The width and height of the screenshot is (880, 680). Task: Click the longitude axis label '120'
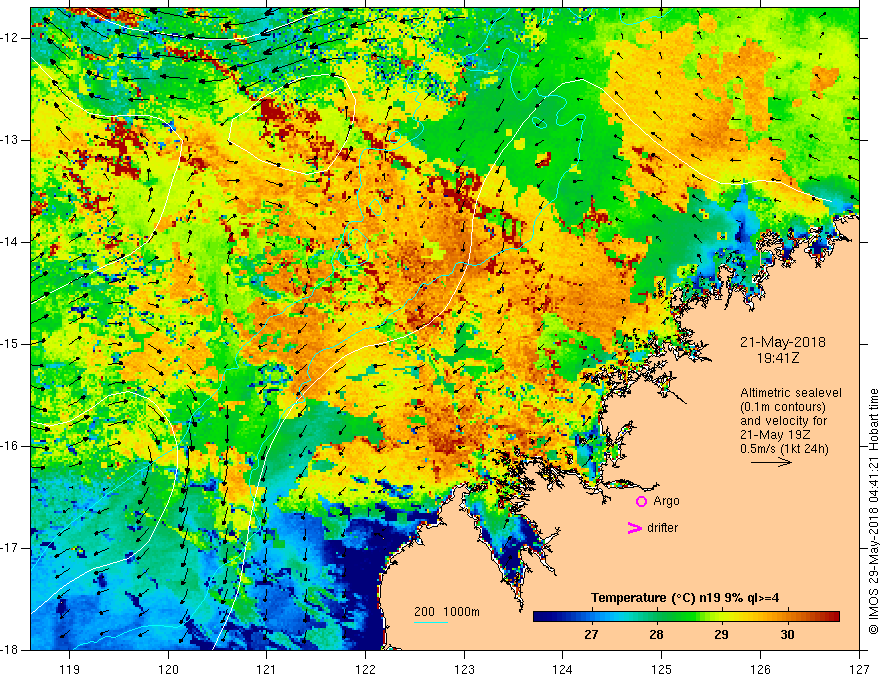point(168,669)
